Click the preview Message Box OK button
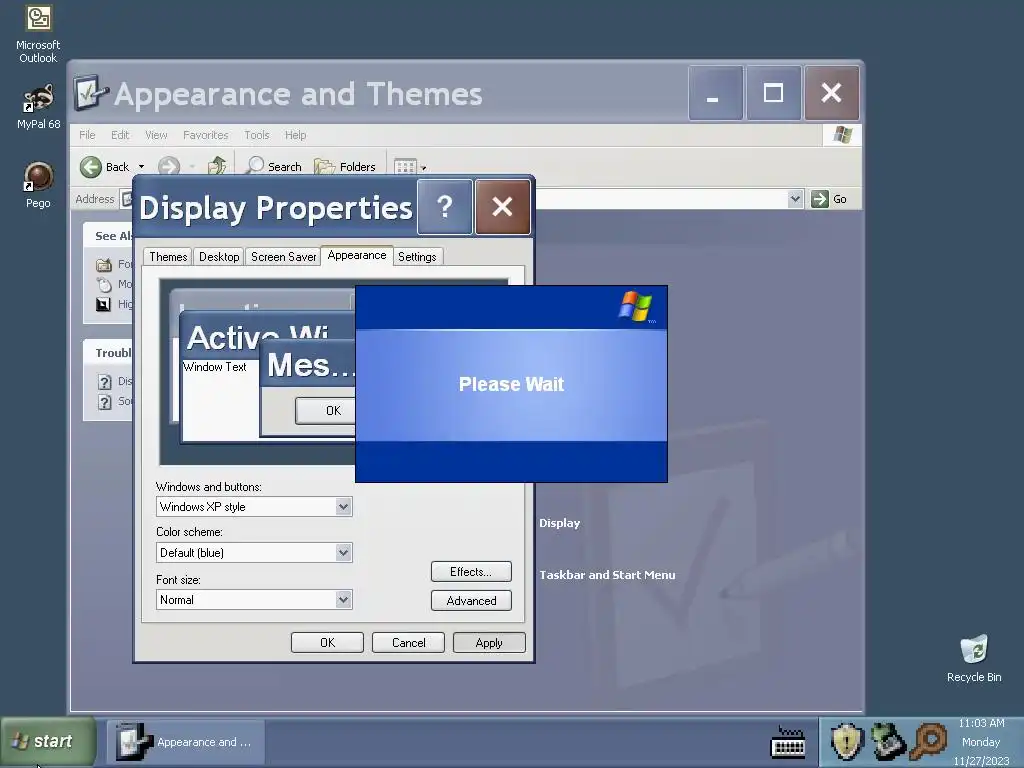The image size is (1024, 768). 327,411
